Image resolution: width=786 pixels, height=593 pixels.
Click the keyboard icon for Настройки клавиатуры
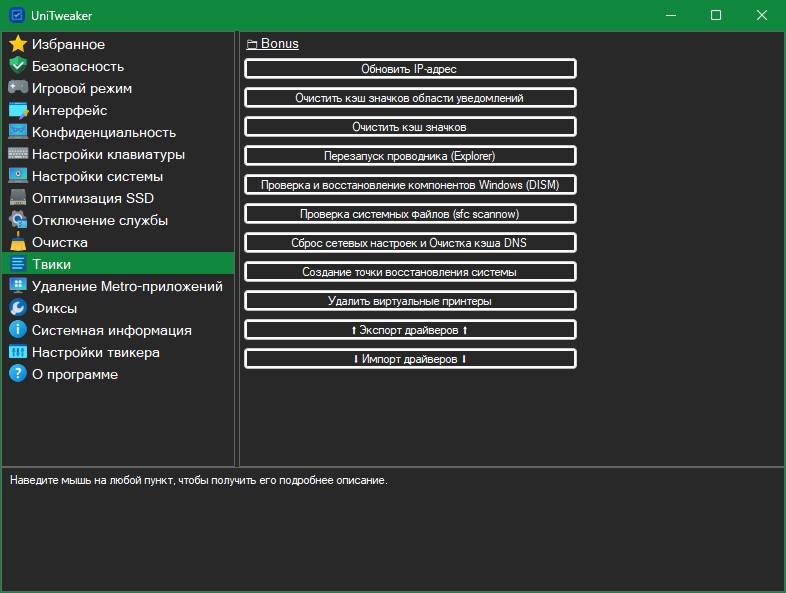(17, 154)
